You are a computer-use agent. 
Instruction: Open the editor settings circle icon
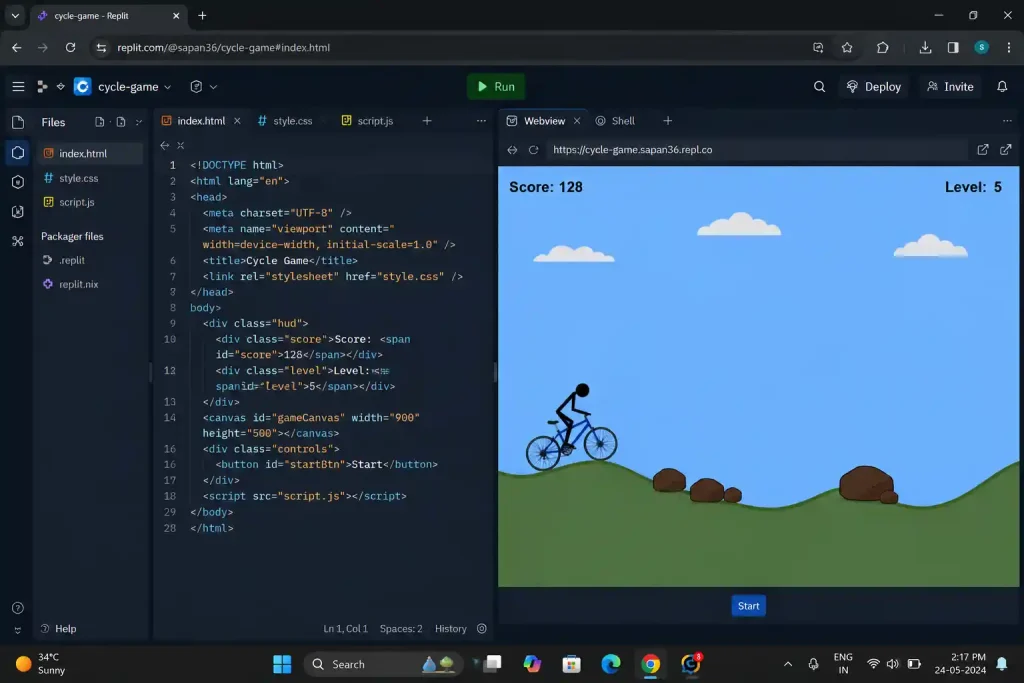[x=482, y=629]
